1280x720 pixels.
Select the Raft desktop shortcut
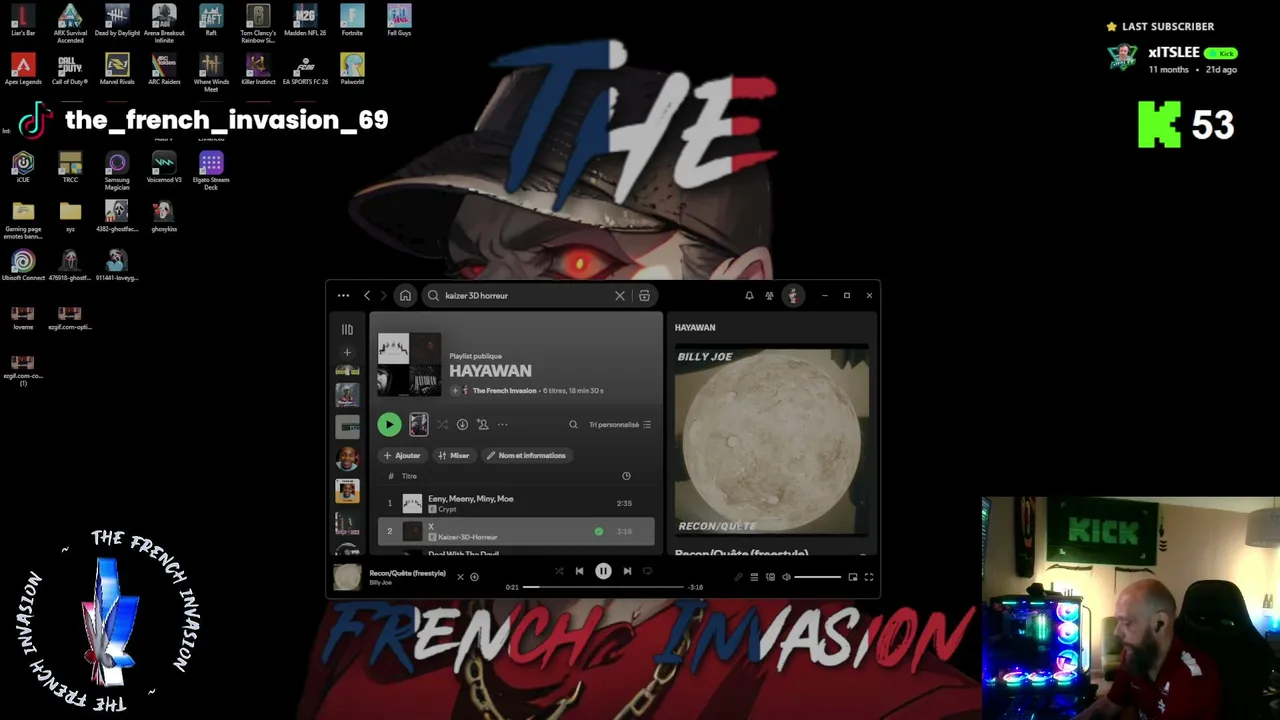pos(211,21)
